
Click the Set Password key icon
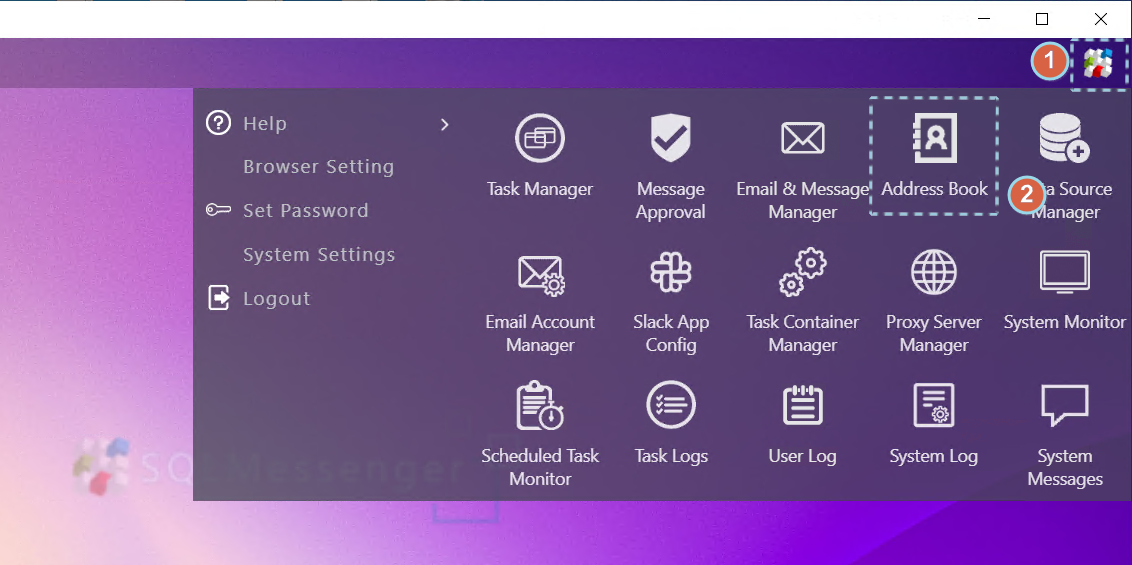[x=218, y=211]
